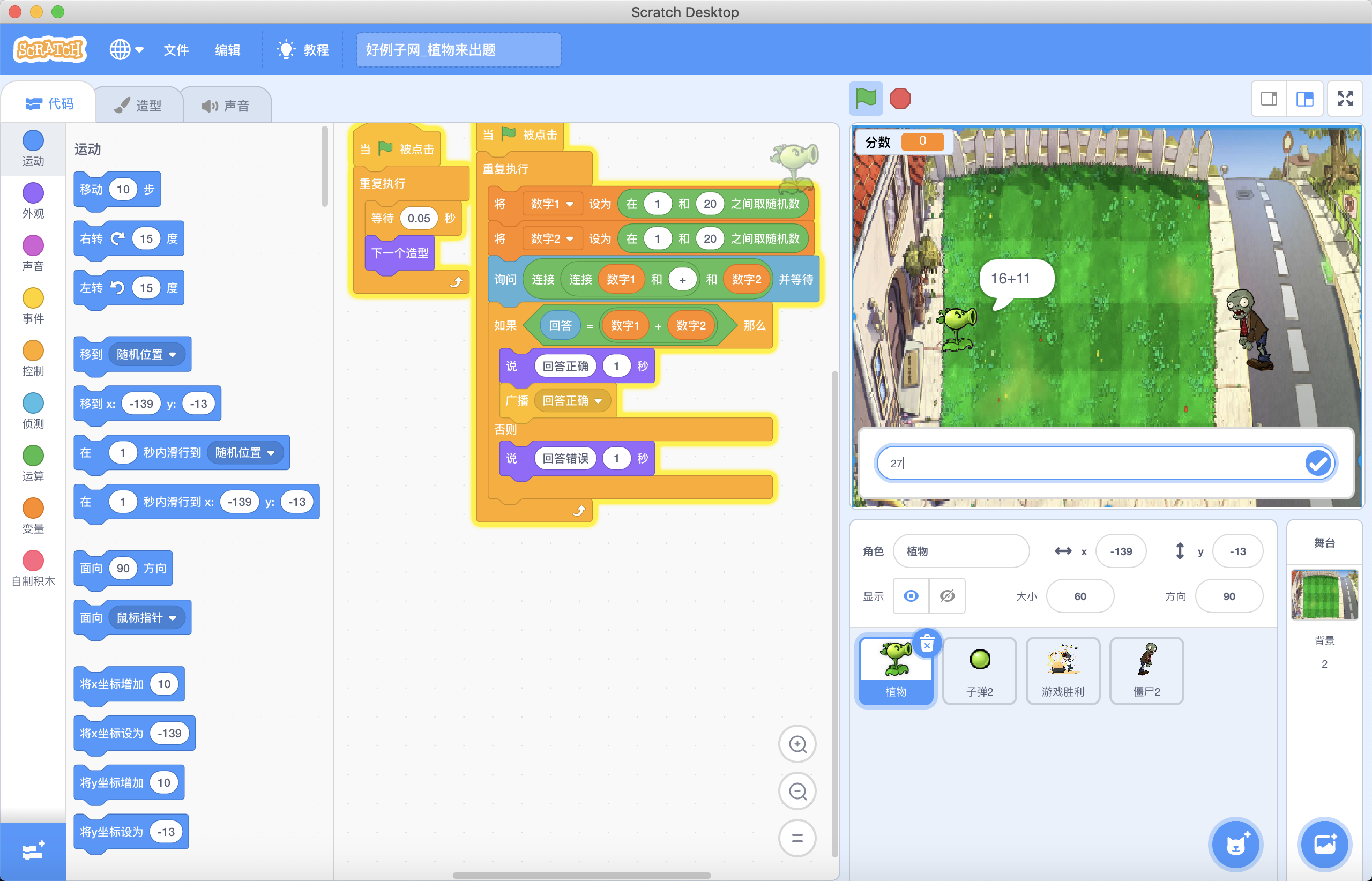This screenshot has width=1372, height=881.
Task: Click the 面向 90 方向 block
Action: (x=123, y=569)
